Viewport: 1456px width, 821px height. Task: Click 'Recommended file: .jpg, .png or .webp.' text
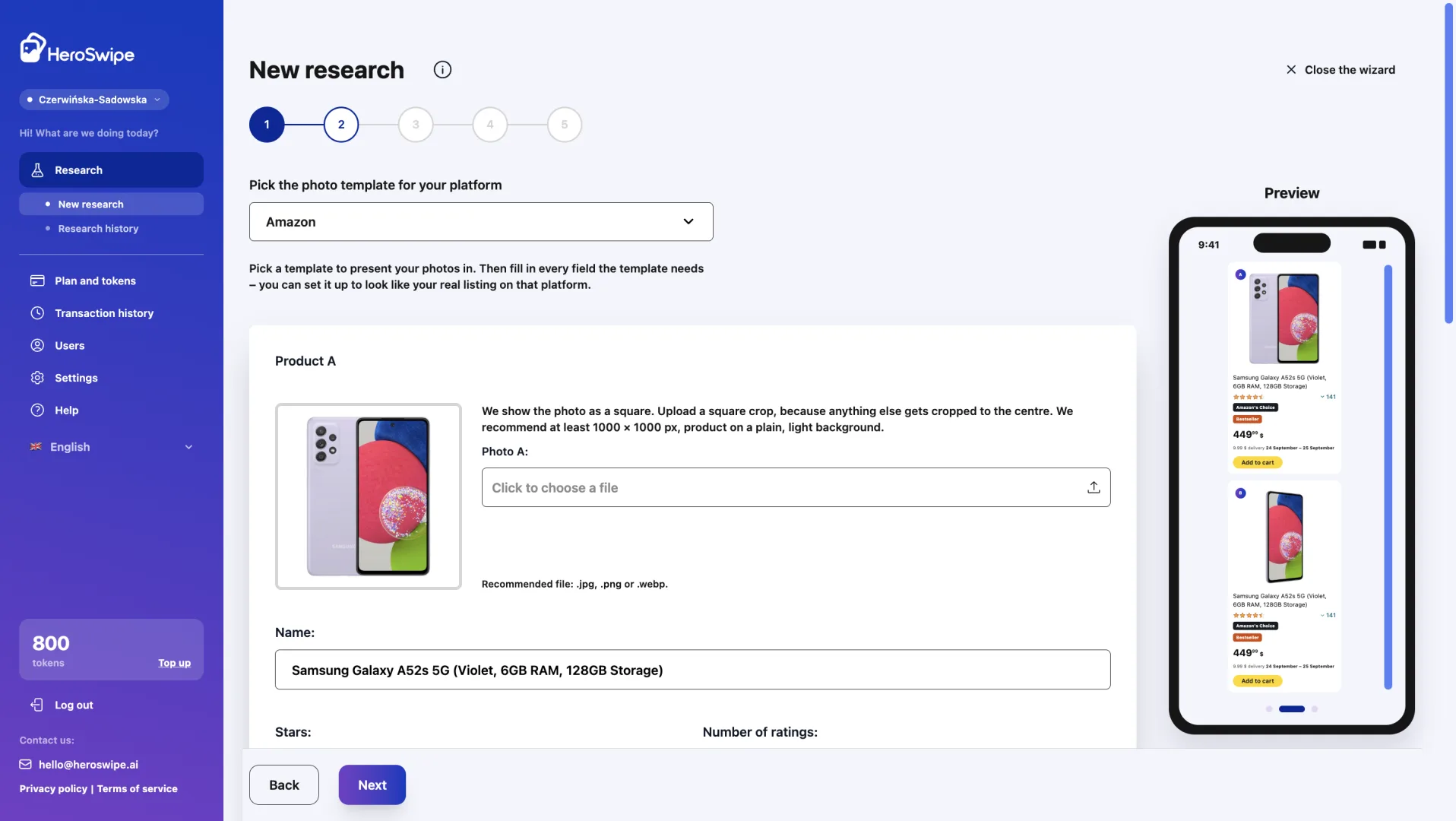pyautogui.click(x=574, y=584)
